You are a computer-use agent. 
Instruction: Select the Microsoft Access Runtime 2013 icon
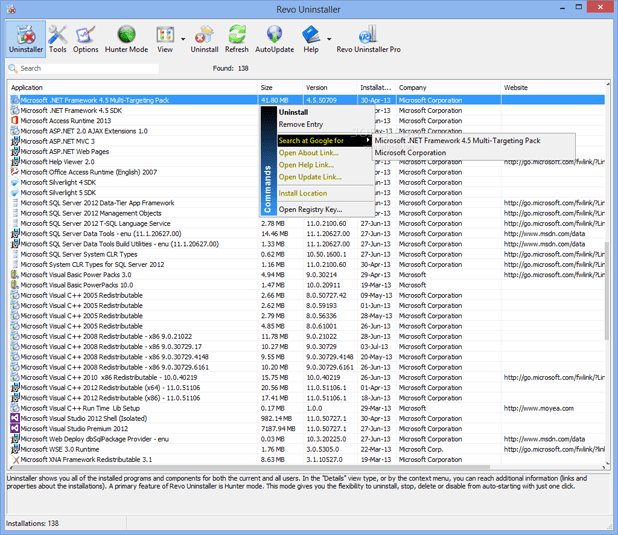(x=15, y=120)
